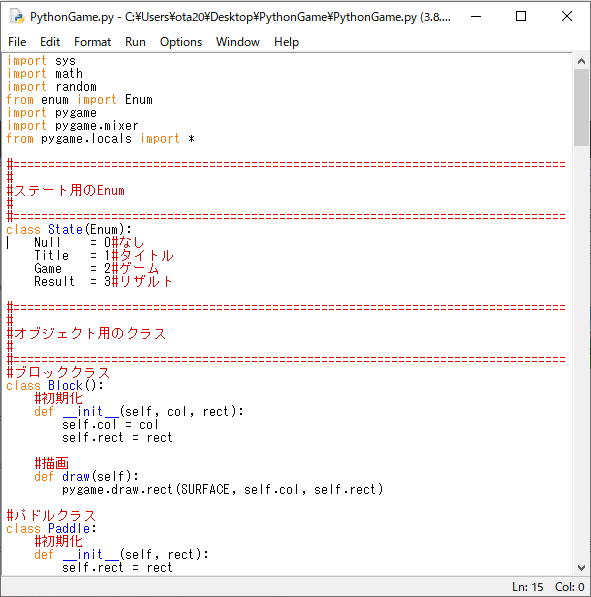Maximize the IDLE editor window
591x597 pixels.
click(521, 16)
